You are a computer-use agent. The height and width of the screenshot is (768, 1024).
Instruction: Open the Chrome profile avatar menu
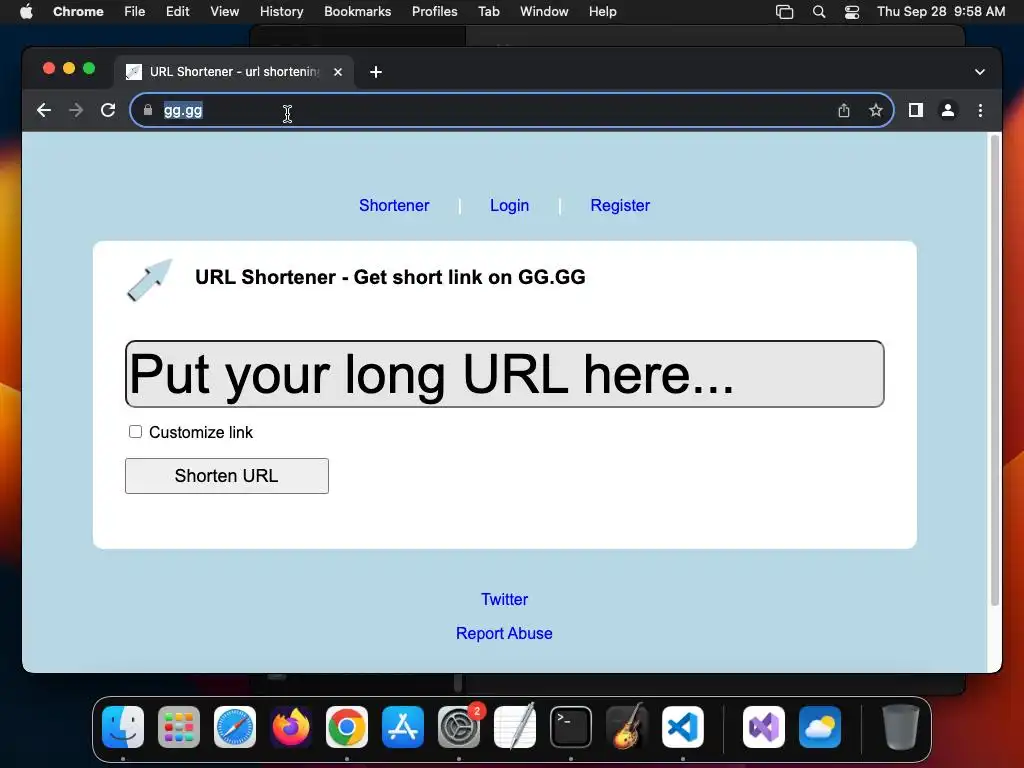(948, 110)
